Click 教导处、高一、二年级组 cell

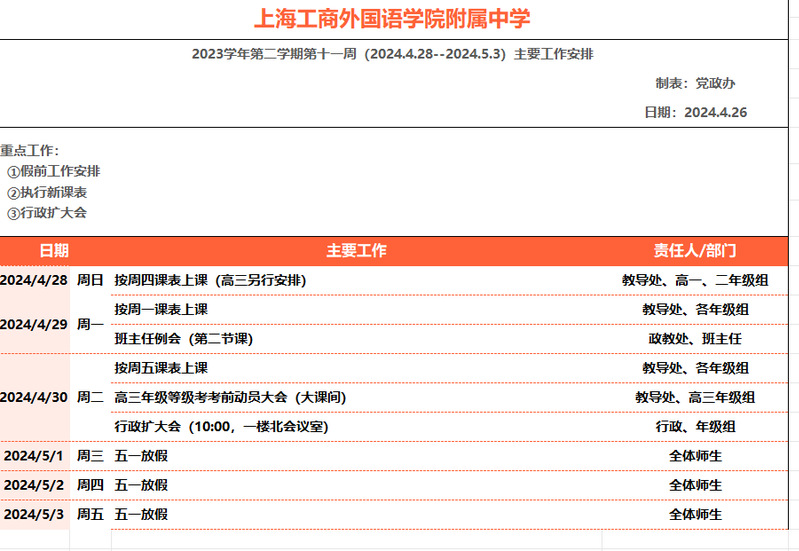click(x=695, y=280)
